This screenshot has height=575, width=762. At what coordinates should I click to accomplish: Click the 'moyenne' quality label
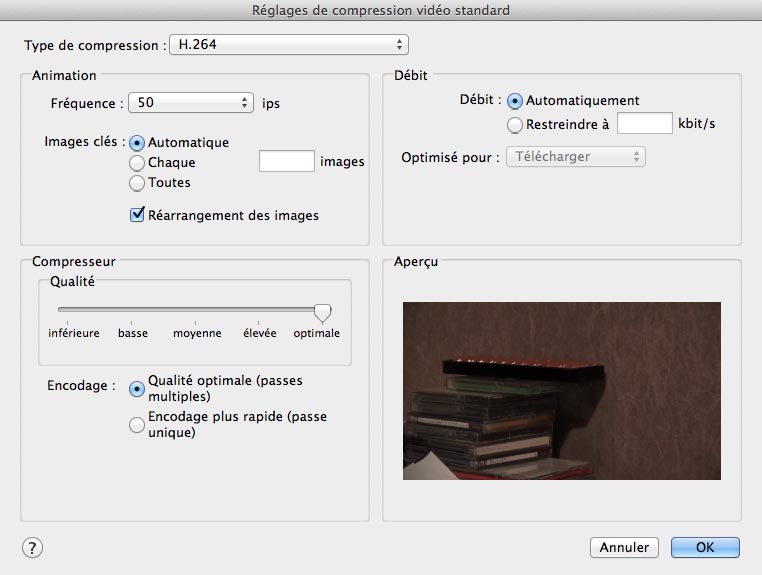tap(197, 333)
